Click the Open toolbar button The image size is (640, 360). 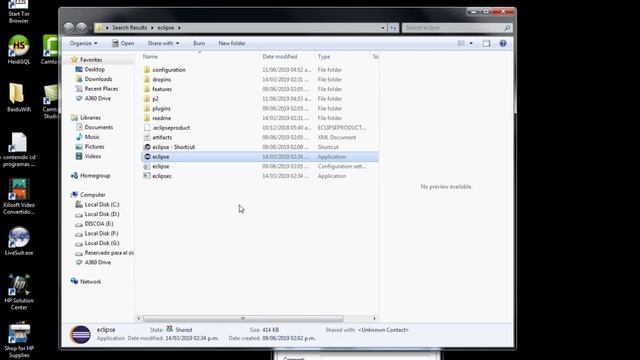click(123, 43)
